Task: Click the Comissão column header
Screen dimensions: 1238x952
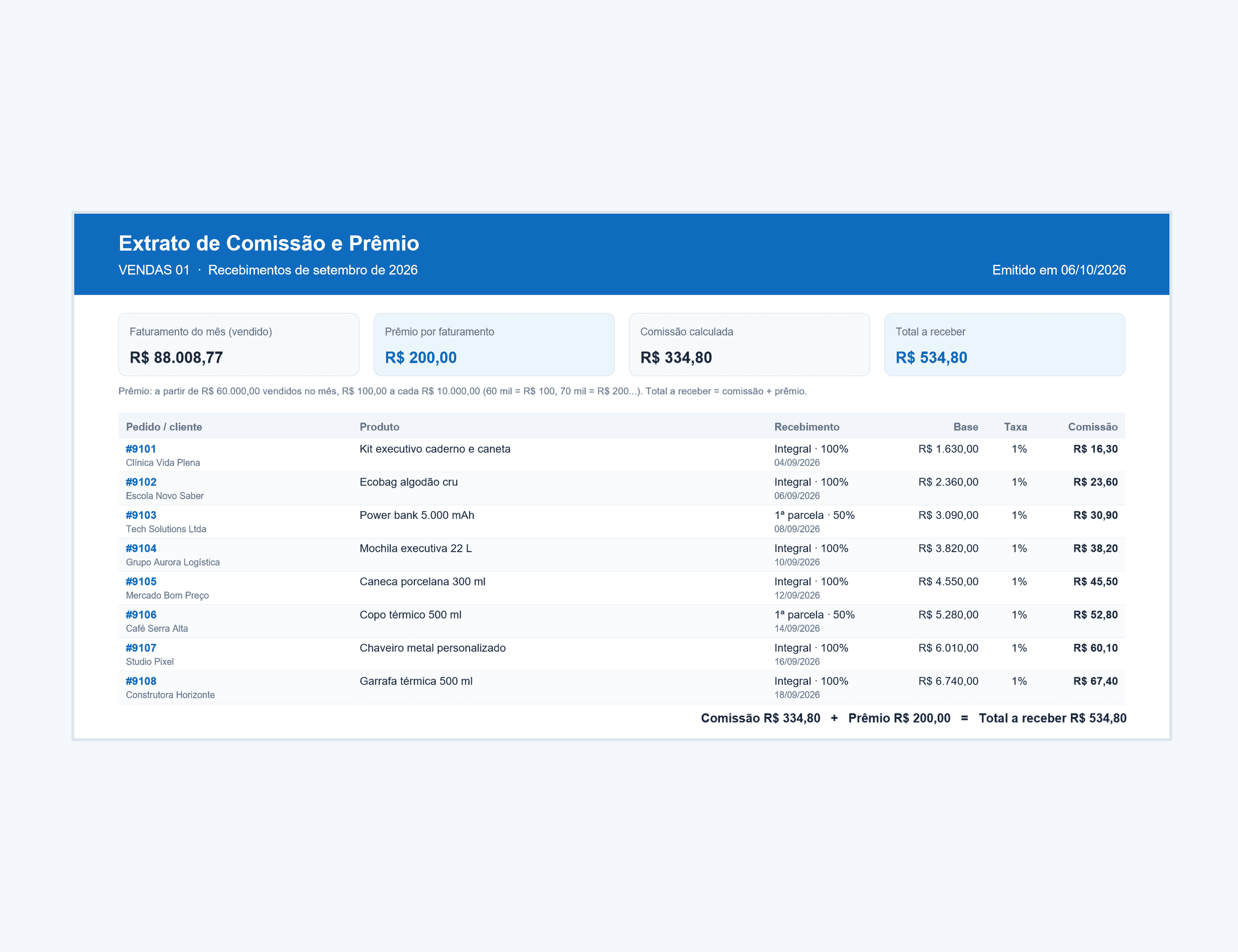Action: pos(1092,426)
